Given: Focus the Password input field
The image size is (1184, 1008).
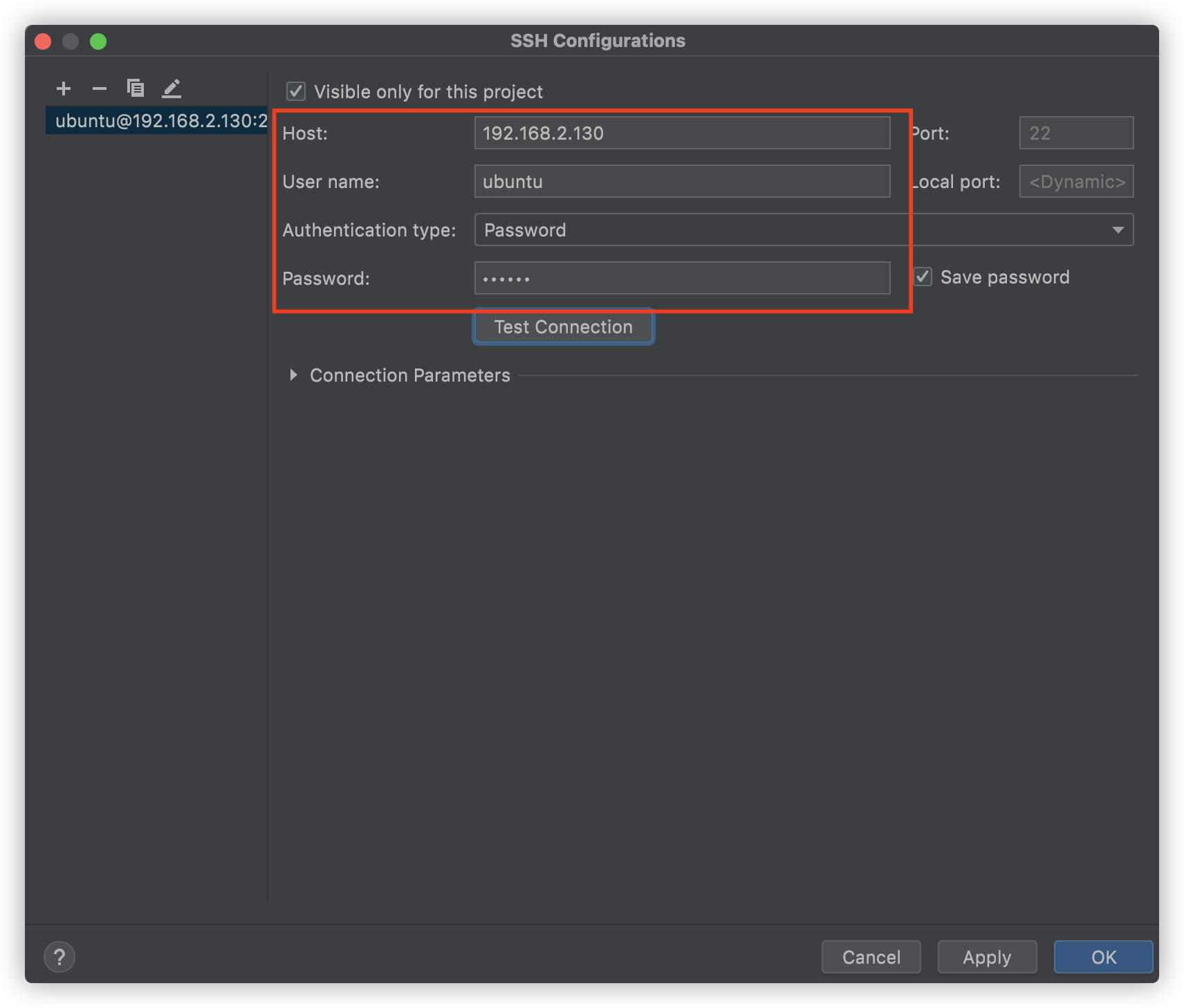Looking at the screenshot, I should pyautogui.click(x=683, y=278).
